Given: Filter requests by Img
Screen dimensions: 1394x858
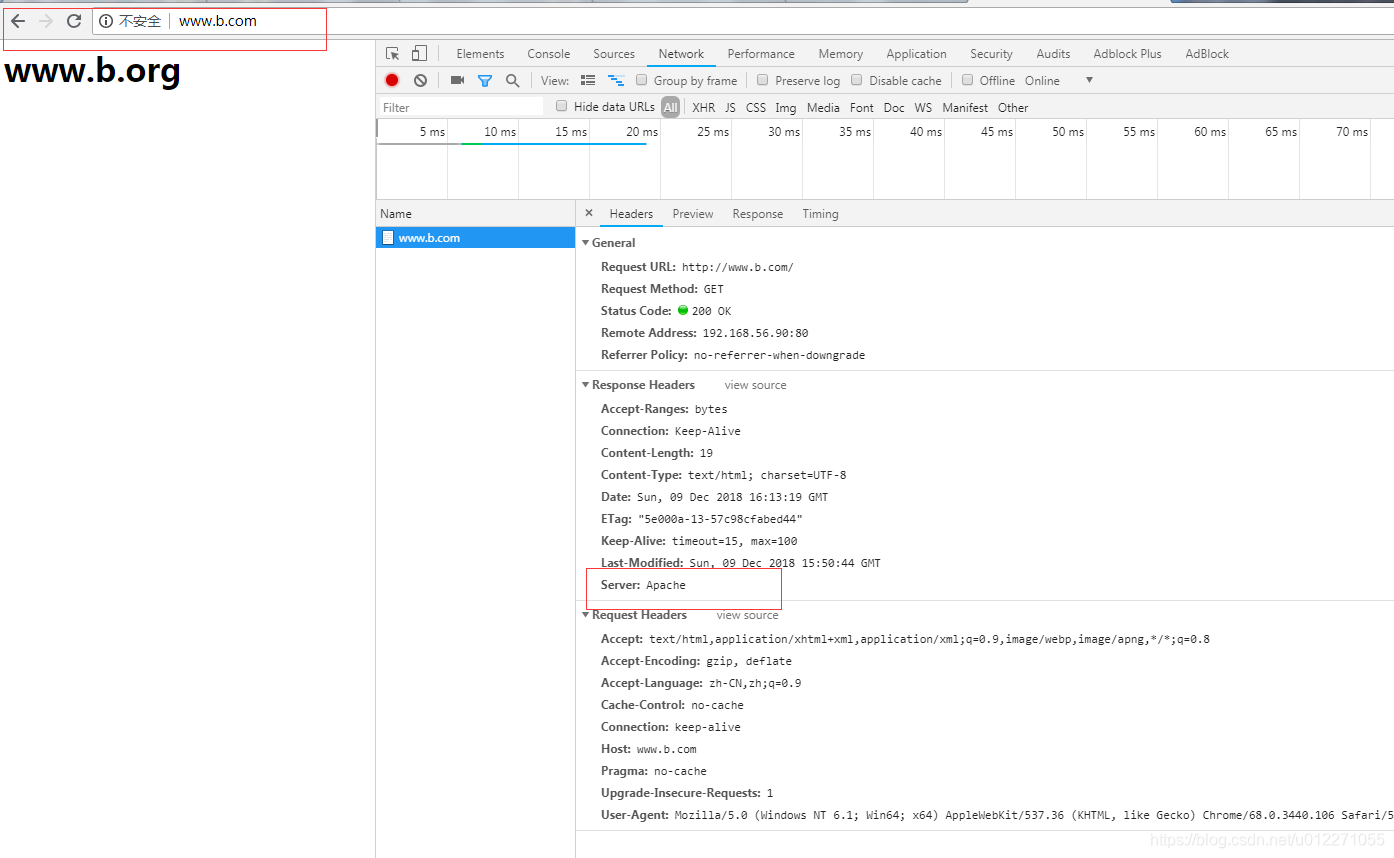Looking at the screenshot, I should [x=786, y=107].
